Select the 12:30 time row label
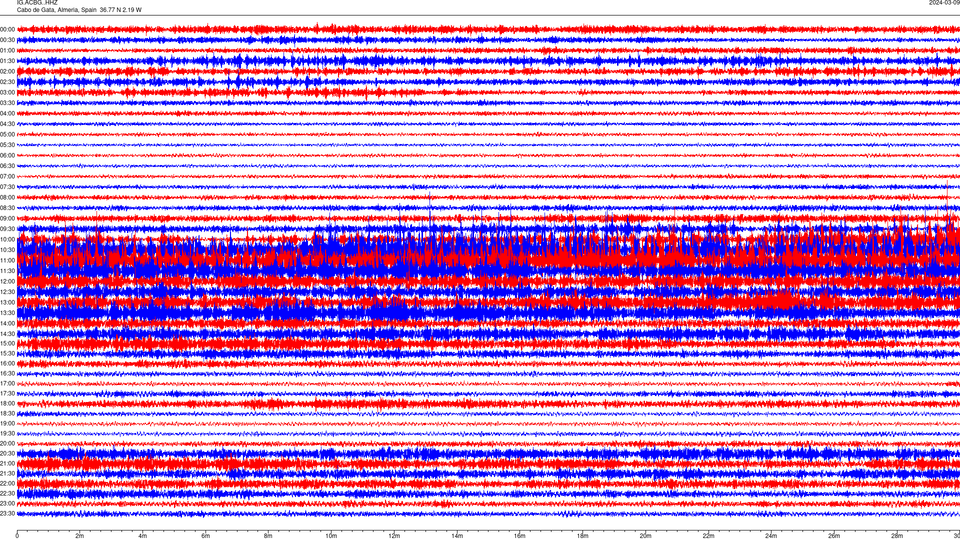The image size is (960, 540). tap(7, 292)
